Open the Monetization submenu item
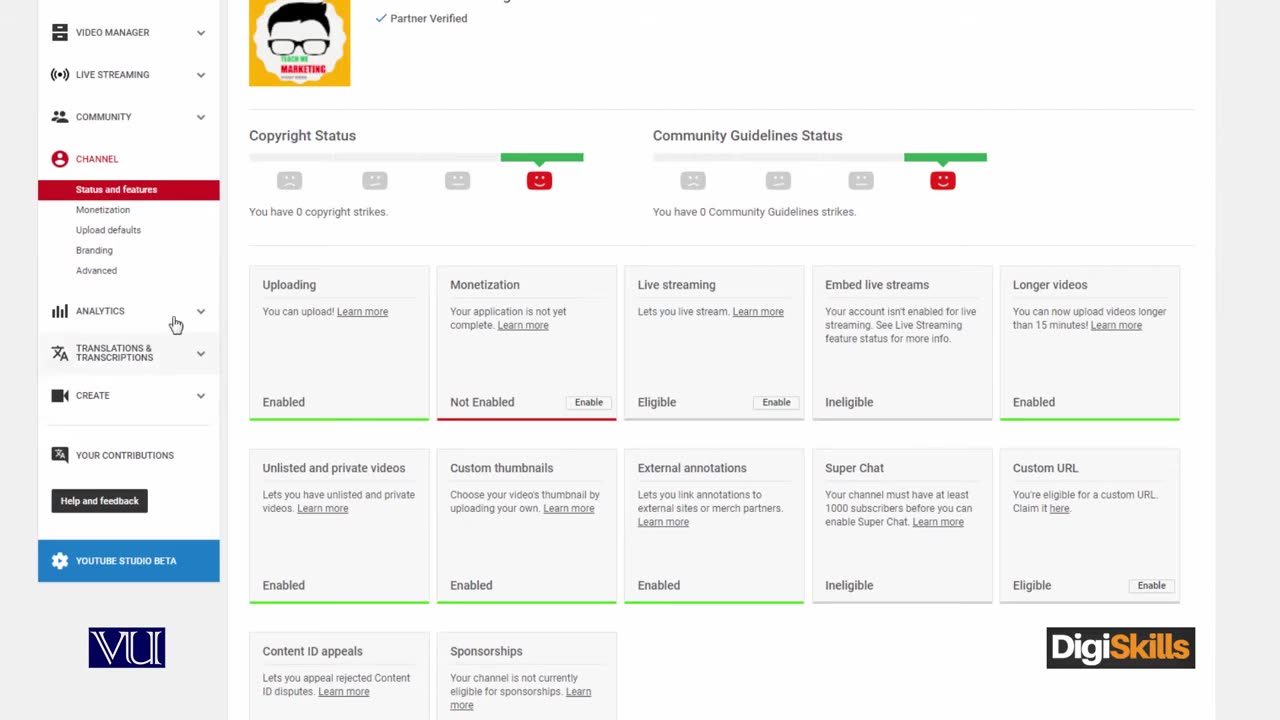The height and width of the screenshot is (720, 1280). tap(103, 210)
